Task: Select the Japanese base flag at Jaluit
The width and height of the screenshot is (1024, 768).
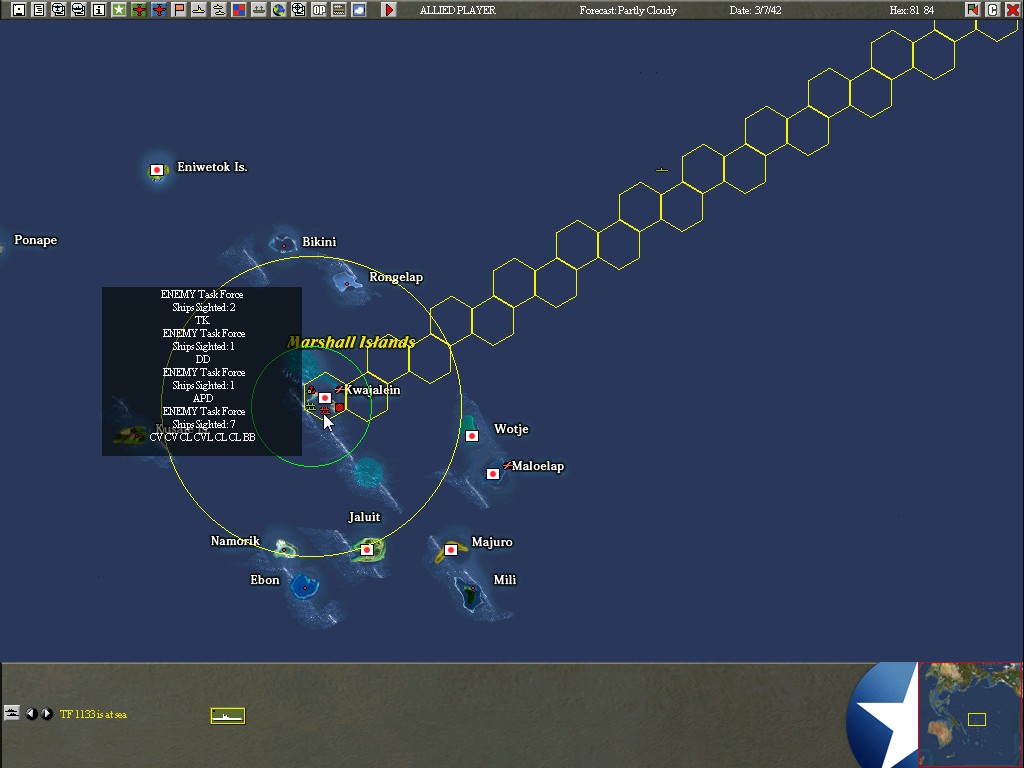Action: click(367, 550)
